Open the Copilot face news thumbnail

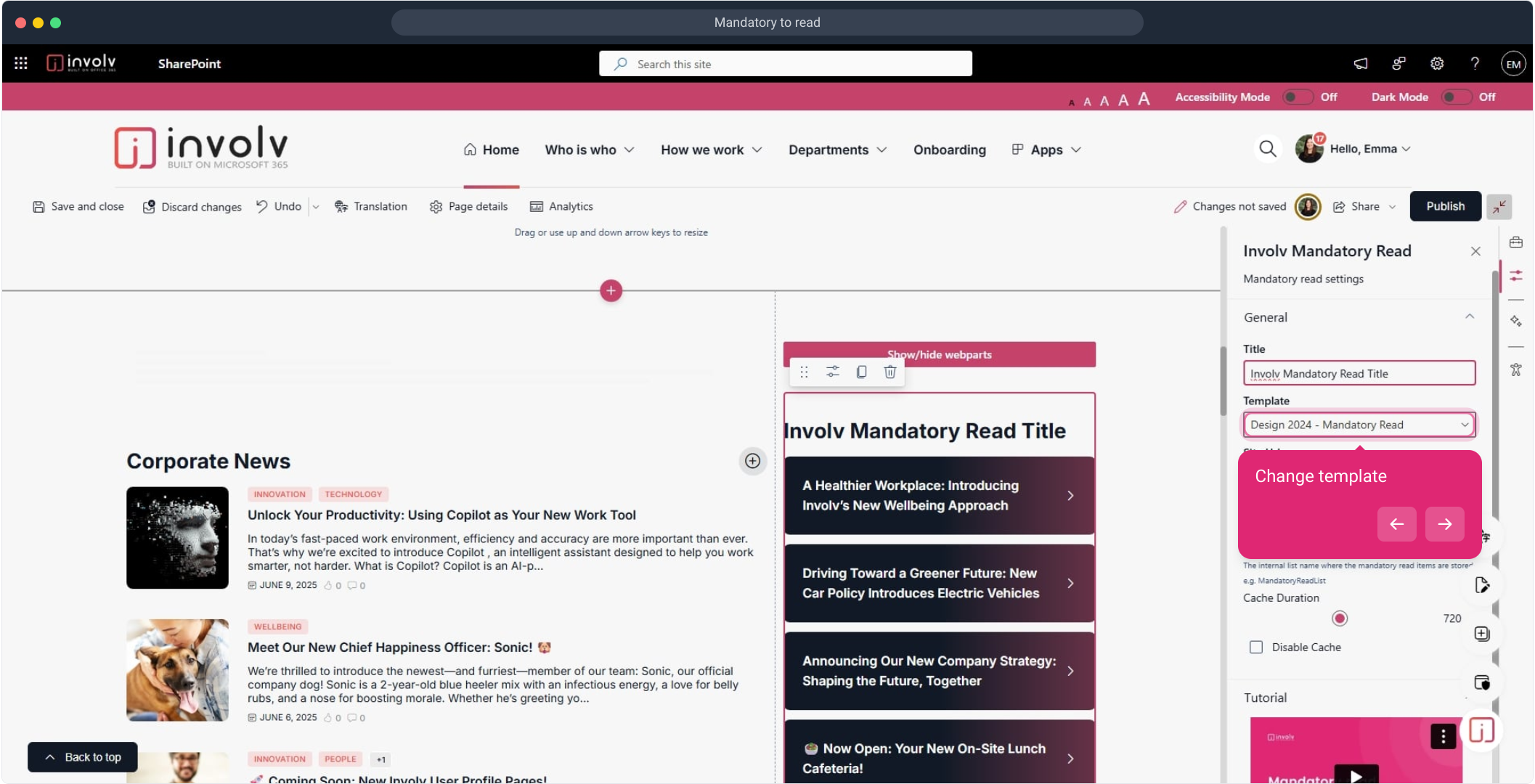(x=177, y=537)
